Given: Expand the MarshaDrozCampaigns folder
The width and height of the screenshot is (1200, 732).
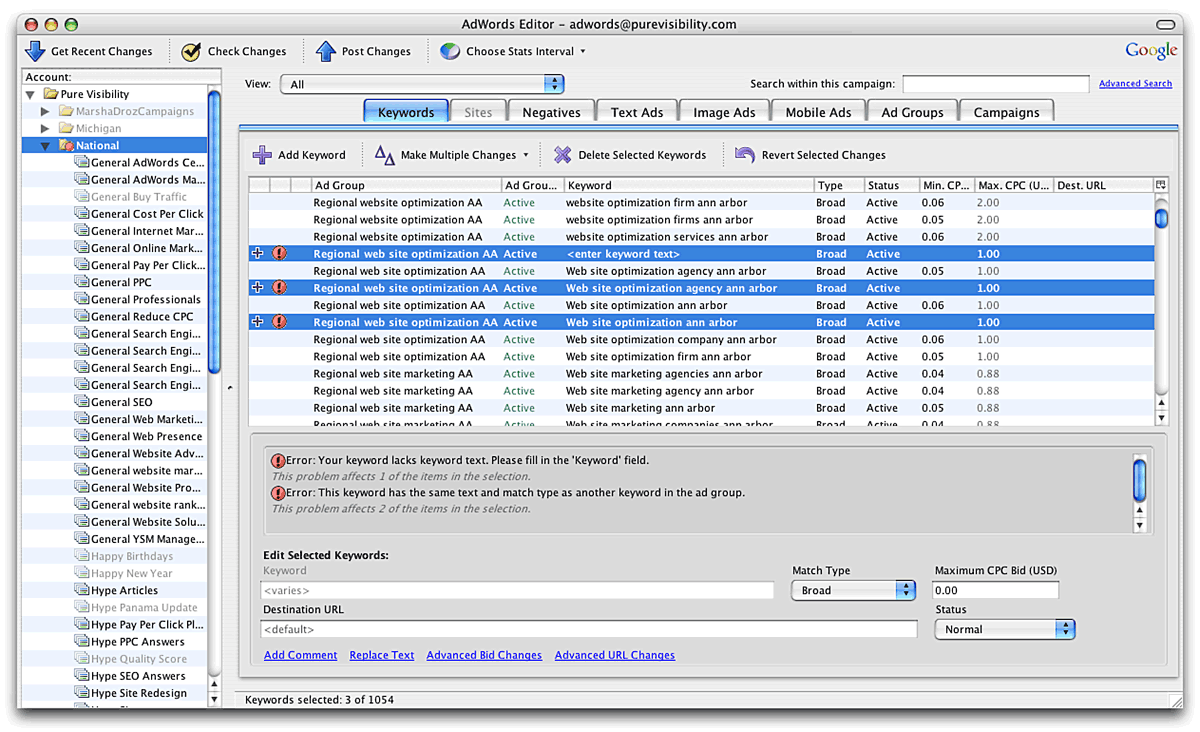Looking at the screenshot, I should 46,111.
